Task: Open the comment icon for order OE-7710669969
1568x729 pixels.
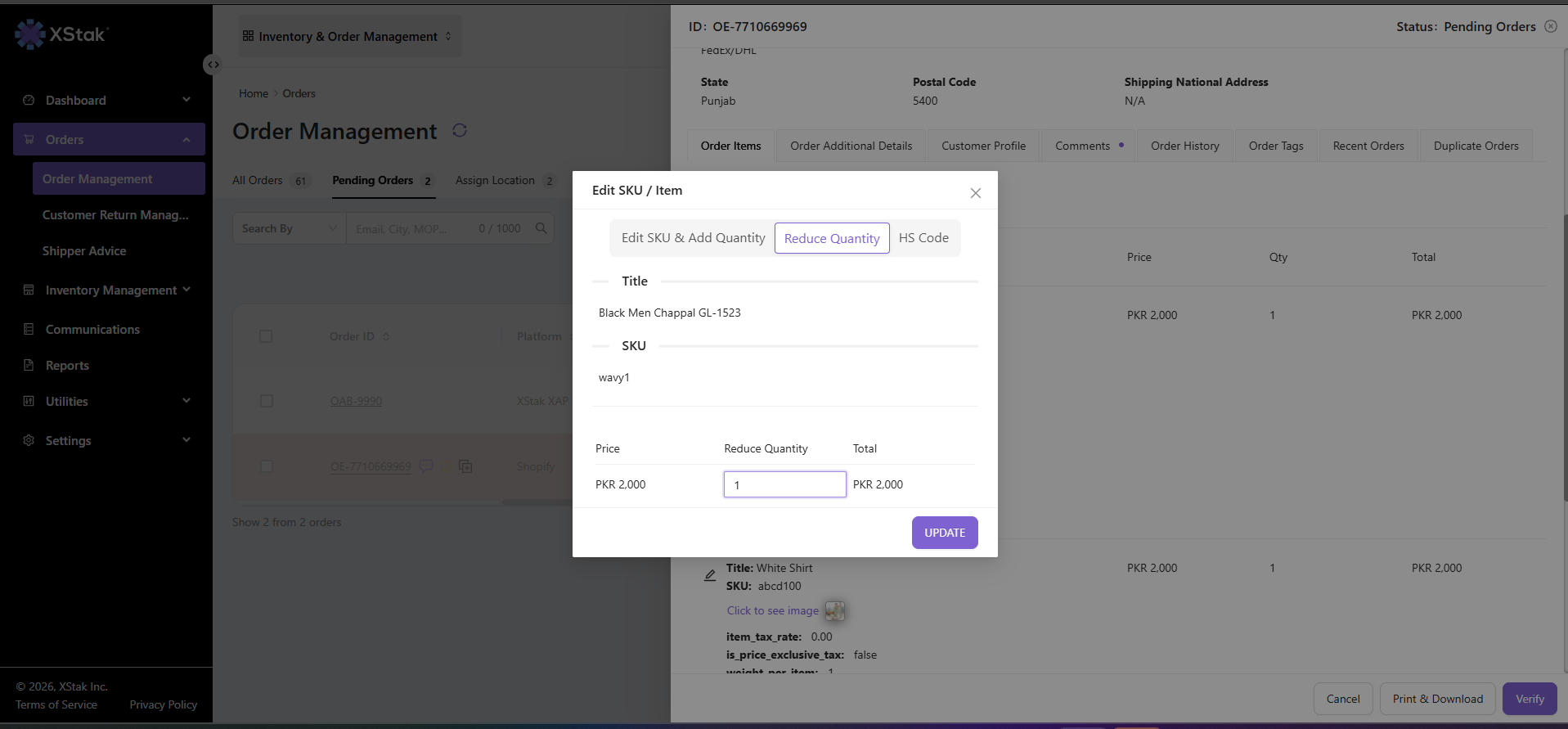Action: (x=426, y=466)
